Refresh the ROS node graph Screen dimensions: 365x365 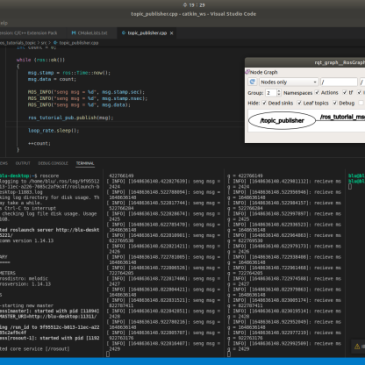coord(252,82)
